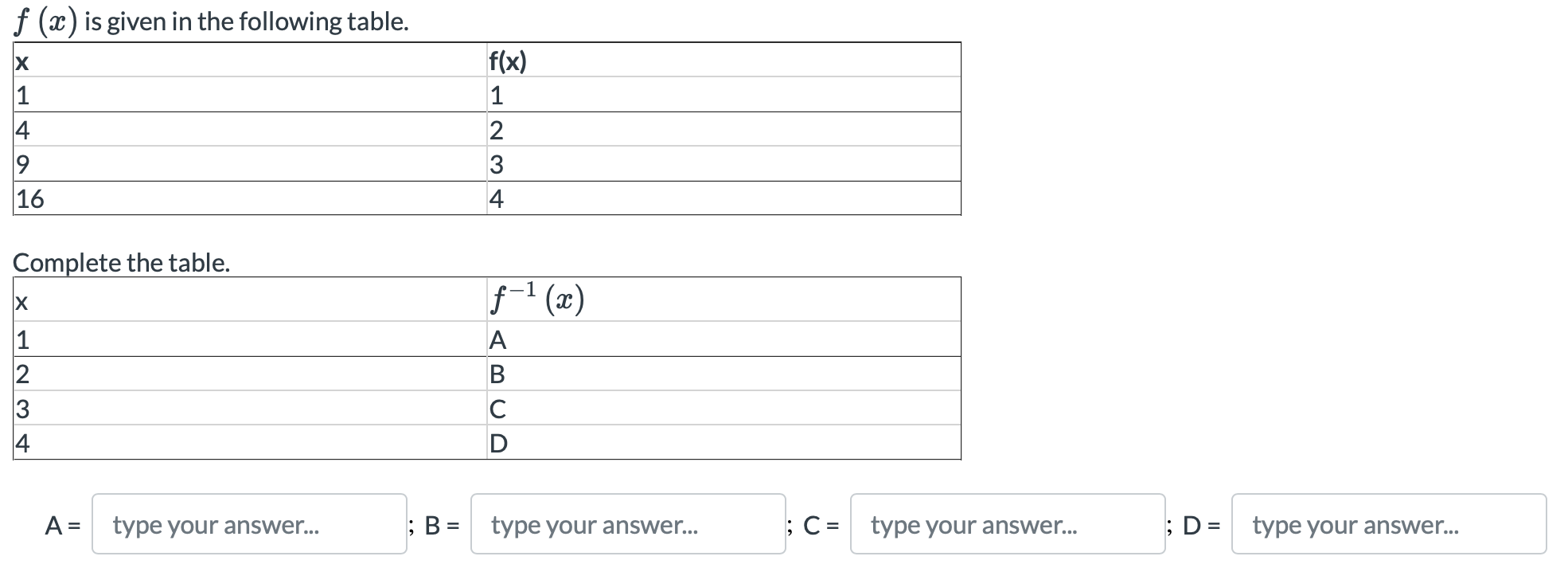Click the 'A =' label
The image size is (1568, 568).
tap(62, 524)
